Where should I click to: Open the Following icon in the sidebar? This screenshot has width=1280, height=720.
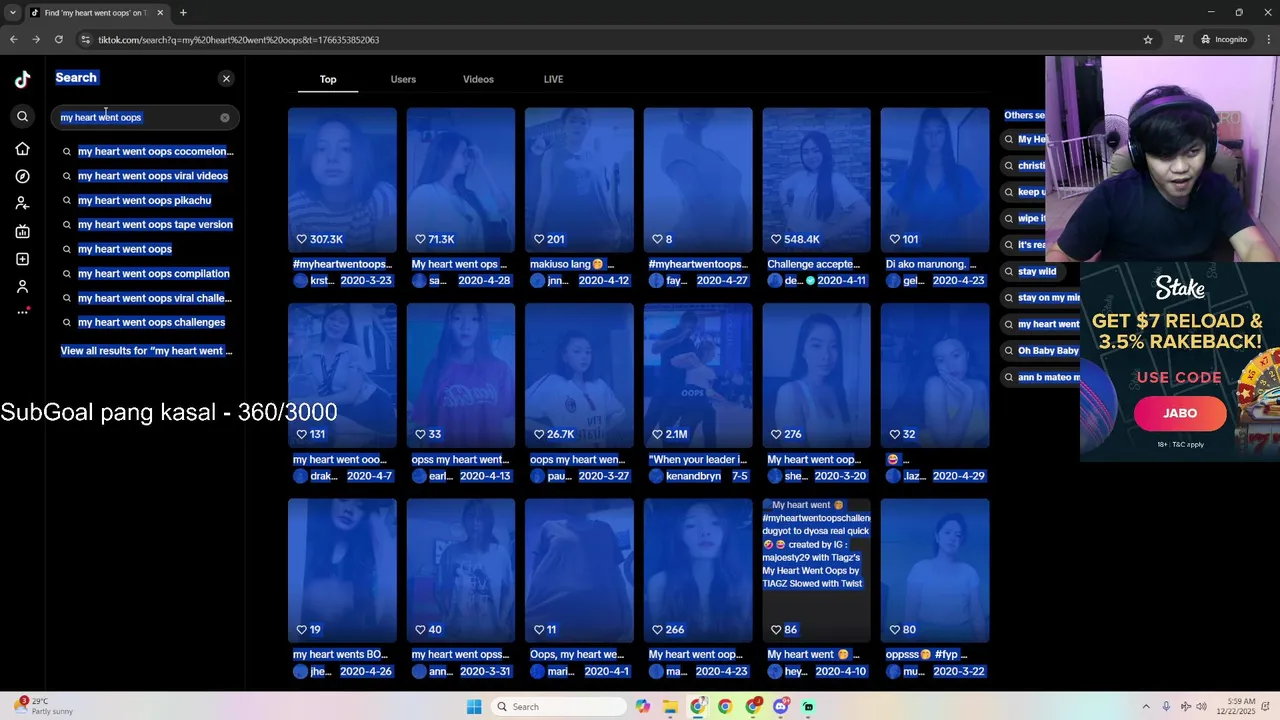22,203
